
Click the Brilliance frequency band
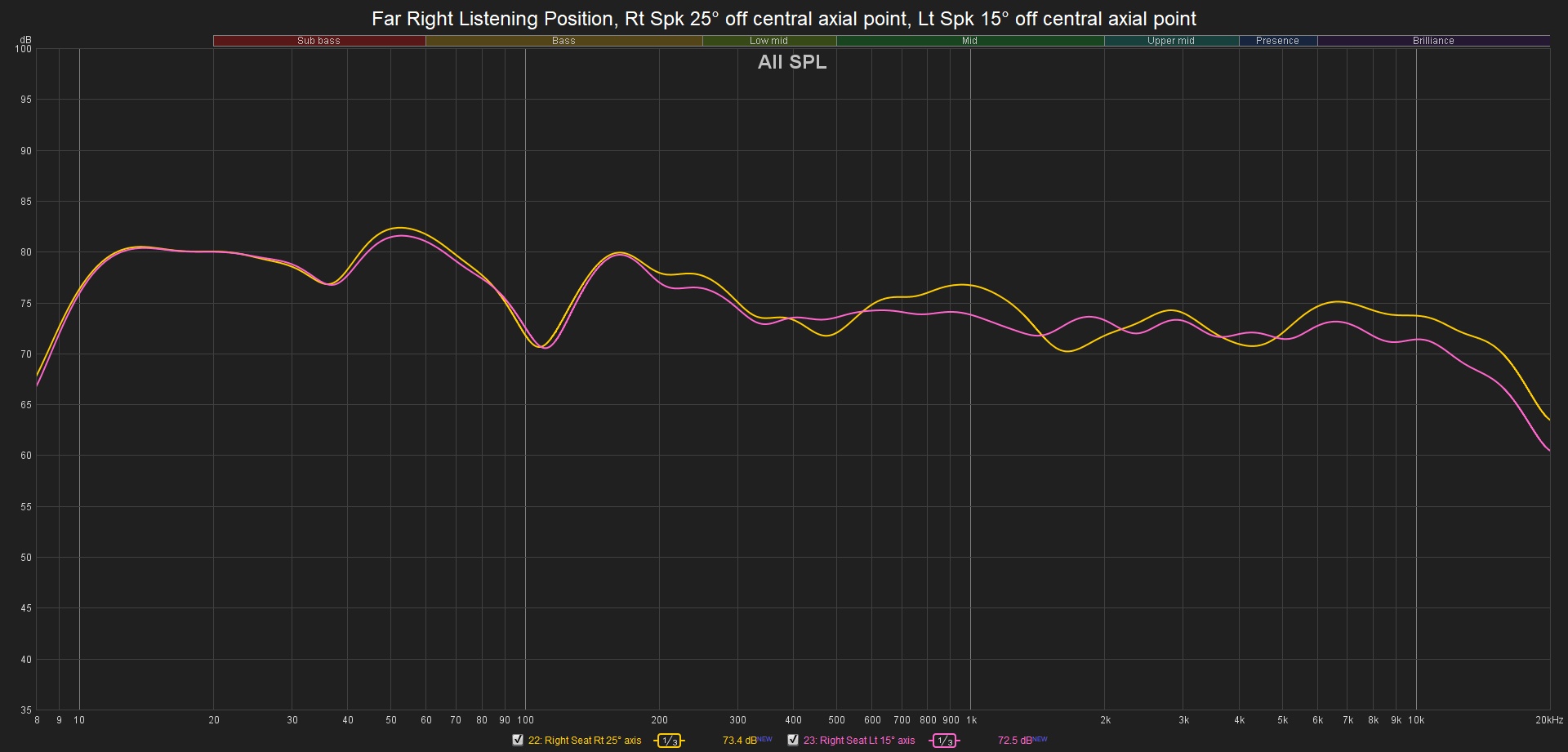point(1433,41)
